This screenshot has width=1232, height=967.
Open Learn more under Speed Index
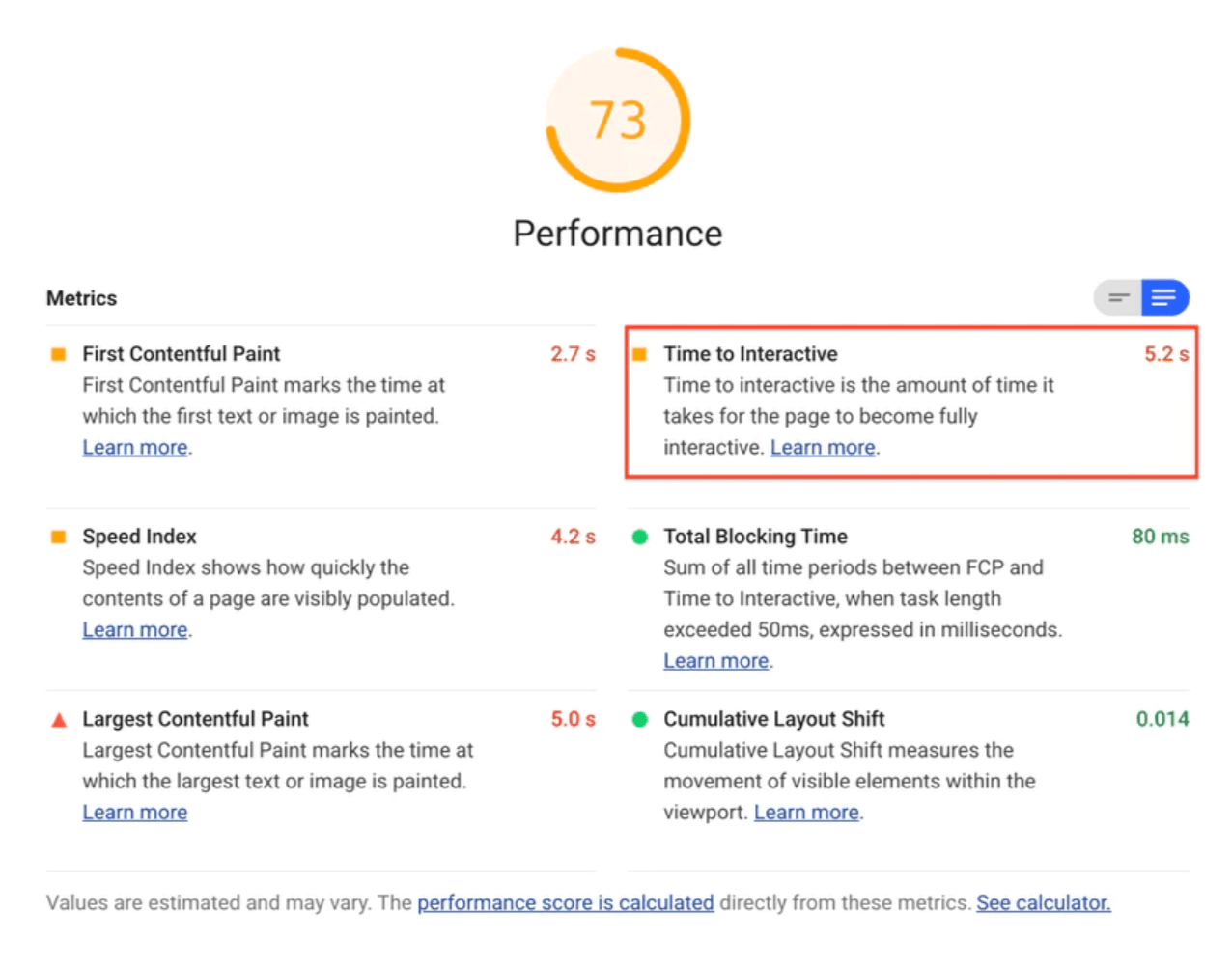click(x=135, y=629)
